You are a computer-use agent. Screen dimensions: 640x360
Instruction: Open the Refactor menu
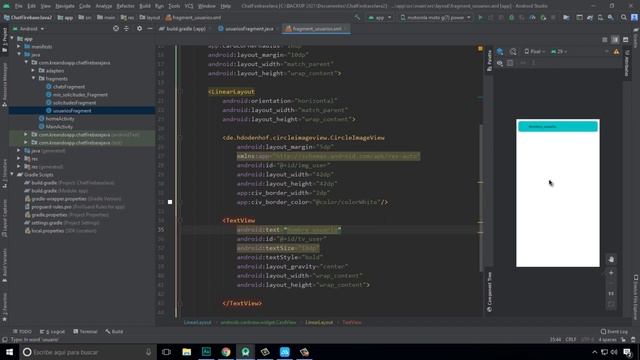pyautogui.click(x=125, y=6)
